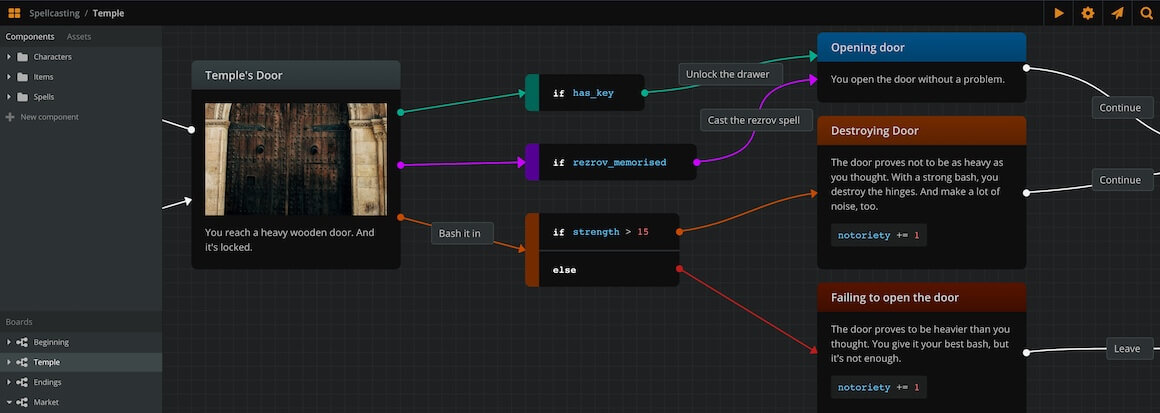
Task: Click the orange Play button in top bar
Action: (x=1059, y=13)
